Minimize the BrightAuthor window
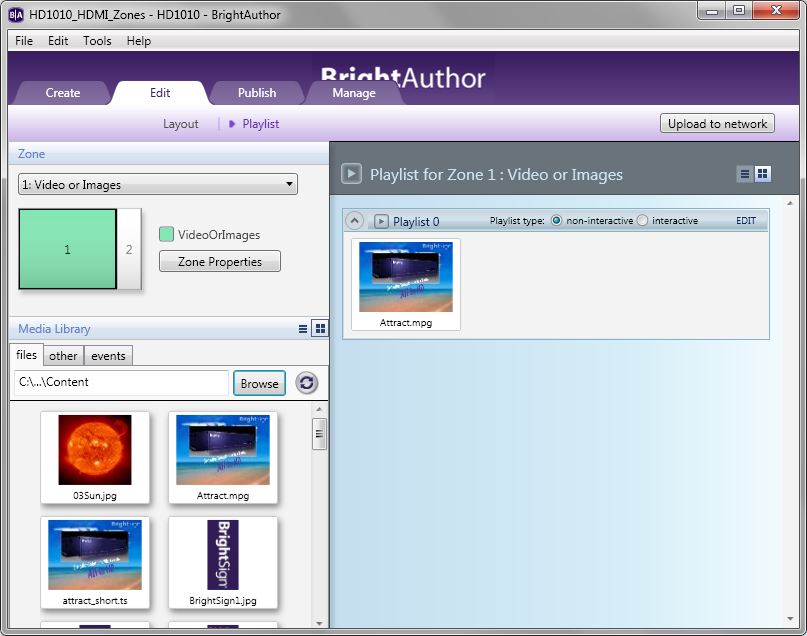 [712, 10]
